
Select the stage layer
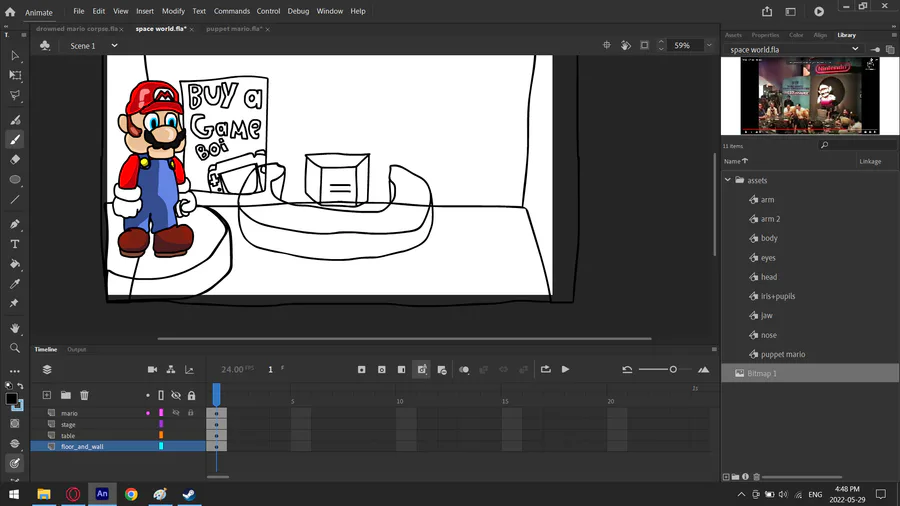click(68, 425)
